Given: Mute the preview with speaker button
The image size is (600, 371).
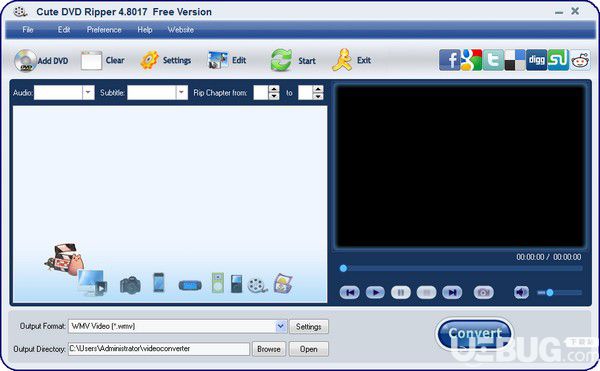Looking at the screenshot, I should [x=521, y=293].
